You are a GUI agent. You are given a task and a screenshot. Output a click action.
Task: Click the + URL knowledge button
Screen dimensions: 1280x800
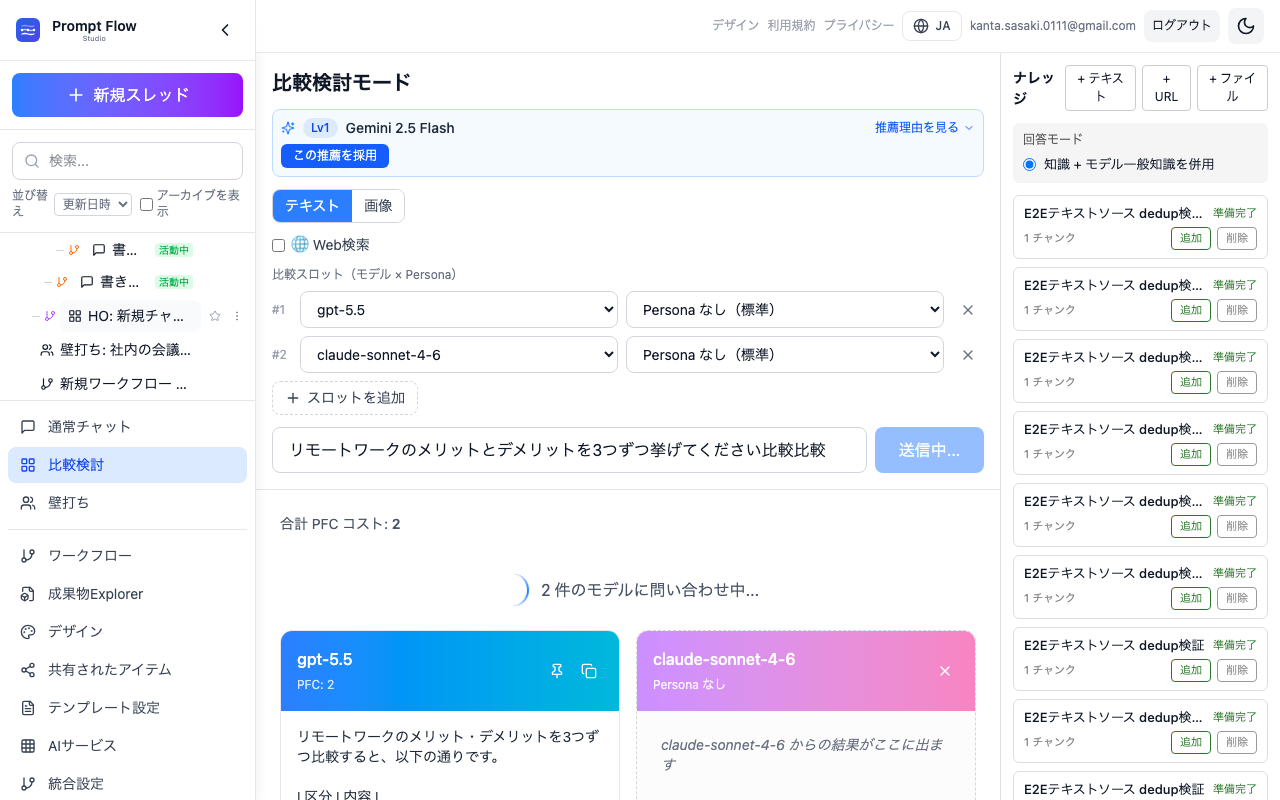(x=1166, y=88)
